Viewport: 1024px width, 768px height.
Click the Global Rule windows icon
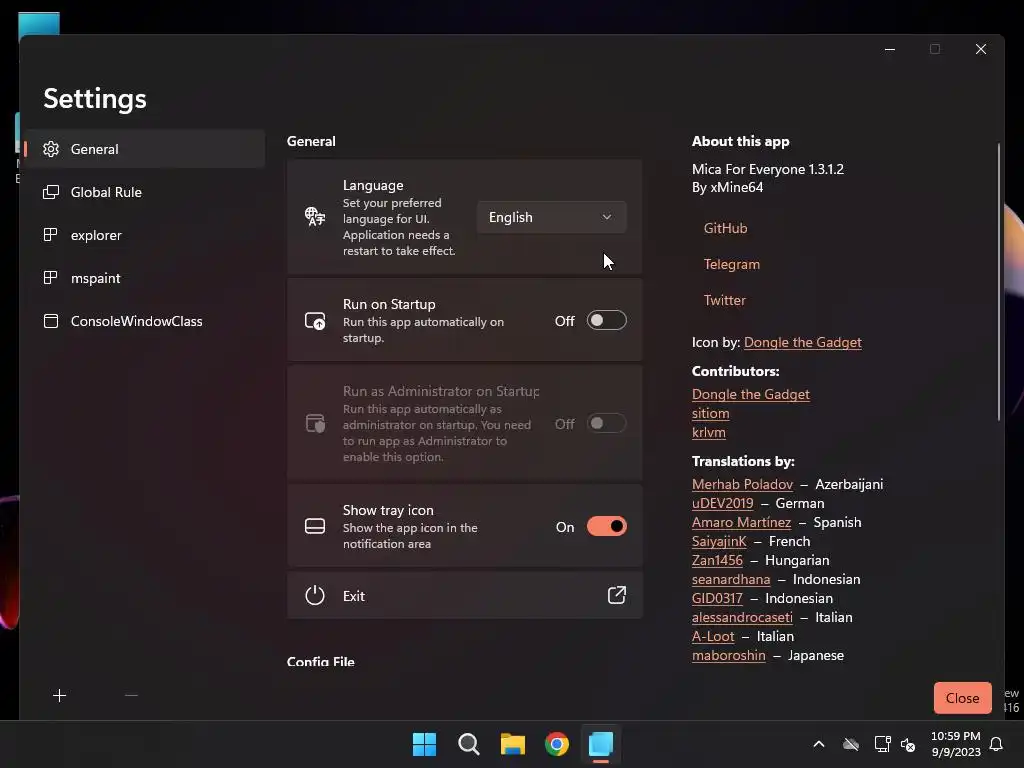tap(51, 192)
